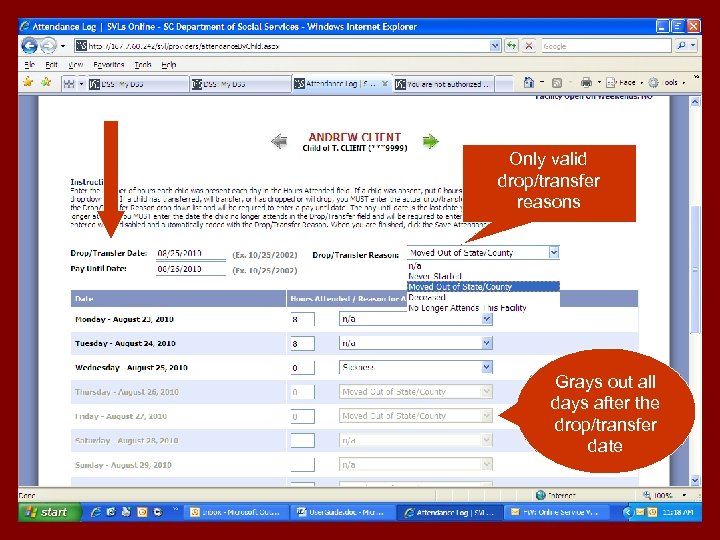The width and height of the screenshot is (720, 540).
Task: Open the Favorites menu
Action: (x=108, y=65)
